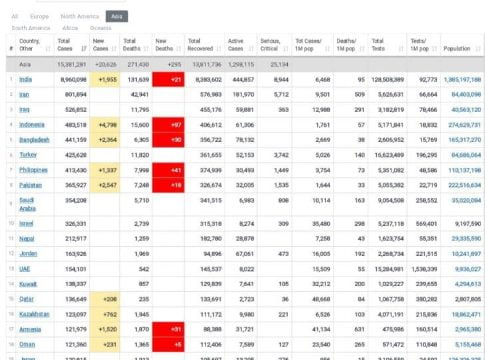Open the Armenia country link
The width and height of the screenshot is (485, 360).
pos(30,329)
